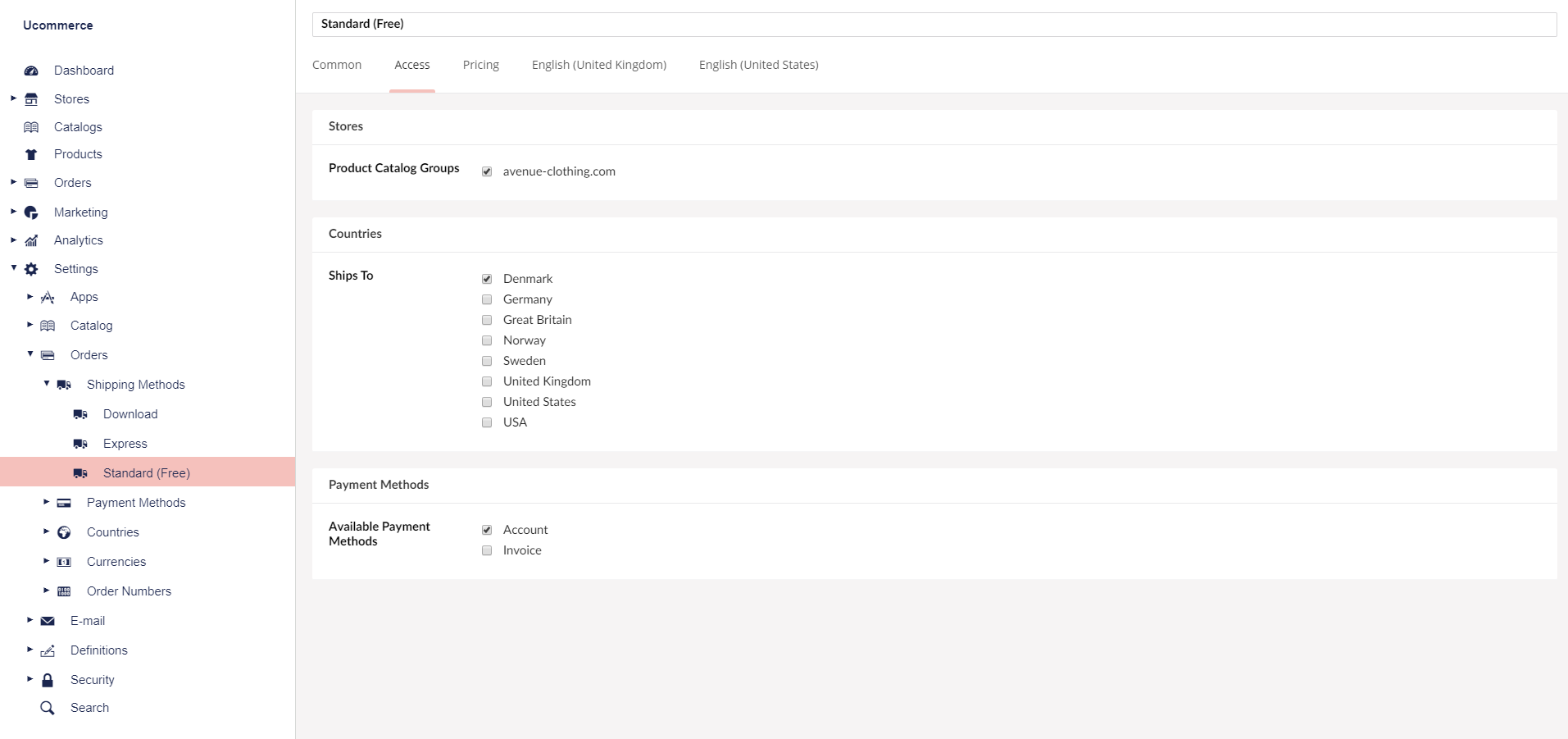This screenshot has width=1568, height=739.
Task: Click the Settings gear icon
Action: 31,269
